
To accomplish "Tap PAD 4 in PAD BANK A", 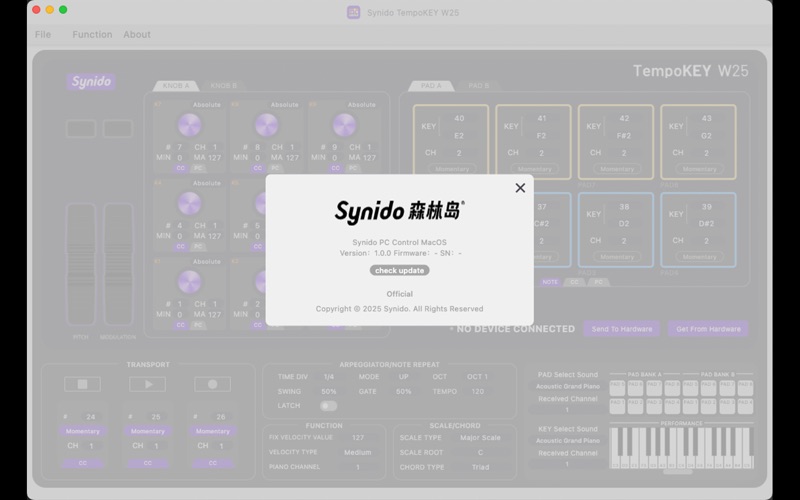I will tap(672, 406).
